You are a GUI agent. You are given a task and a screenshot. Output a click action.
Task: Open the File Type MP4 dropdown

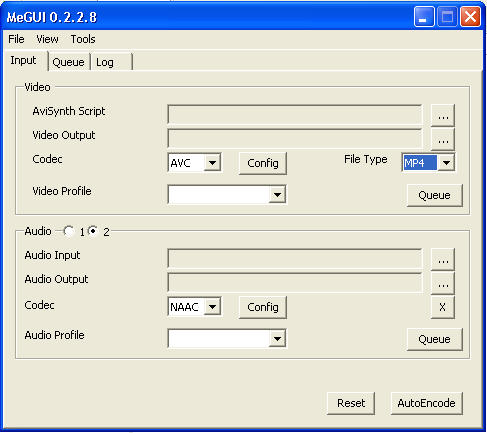(446, 163)
